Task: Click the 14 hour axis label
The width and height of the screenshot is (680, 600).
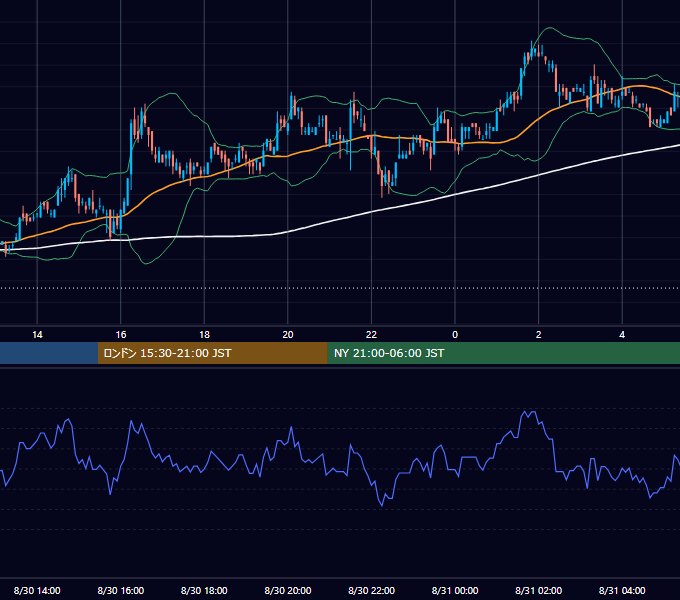Action: [37, 335]
